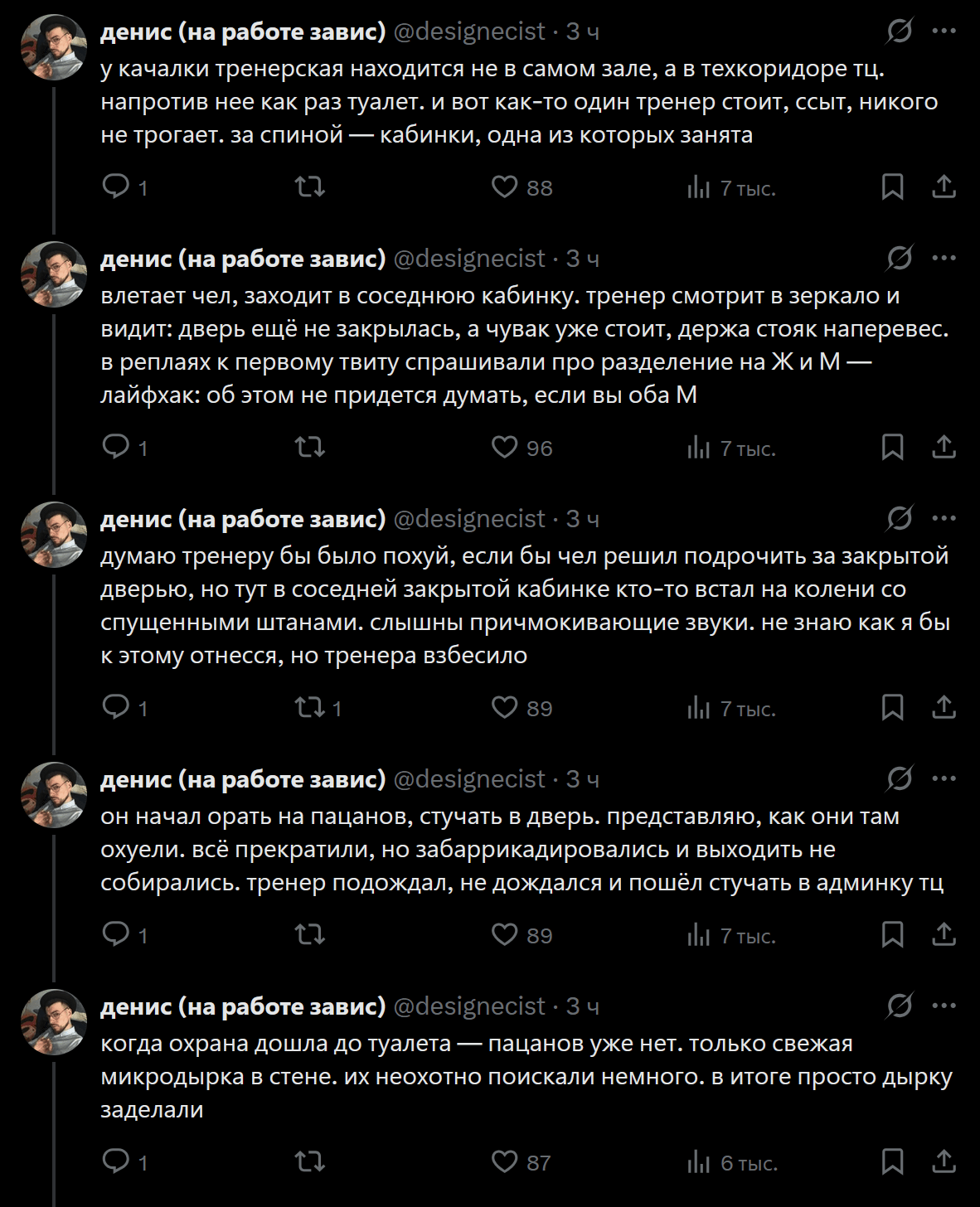Like the first tweet with 88 likes
This screenshot has height=1207, width=980.
click(505, 187)
